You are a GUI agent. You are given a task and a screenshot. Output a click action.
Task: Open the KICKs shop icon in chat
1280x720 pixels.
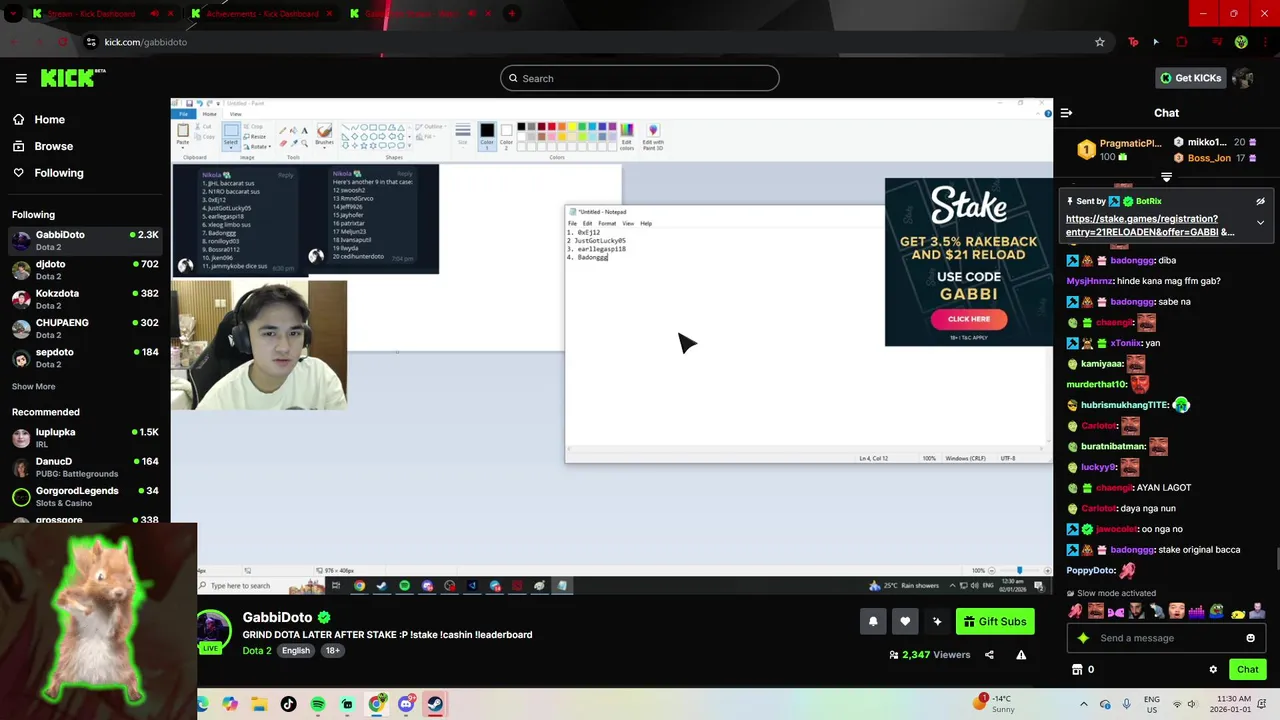click(x=1077, y=669)
